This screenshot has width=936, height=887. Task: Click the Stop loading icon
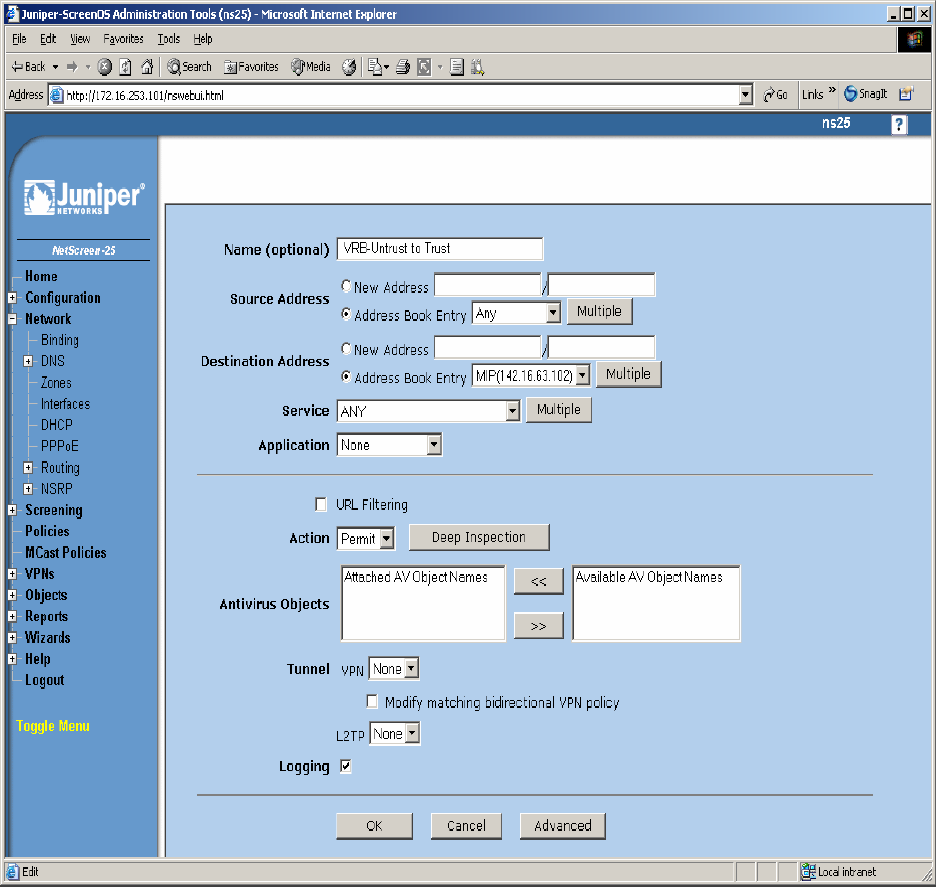click(x=104, y=66)
